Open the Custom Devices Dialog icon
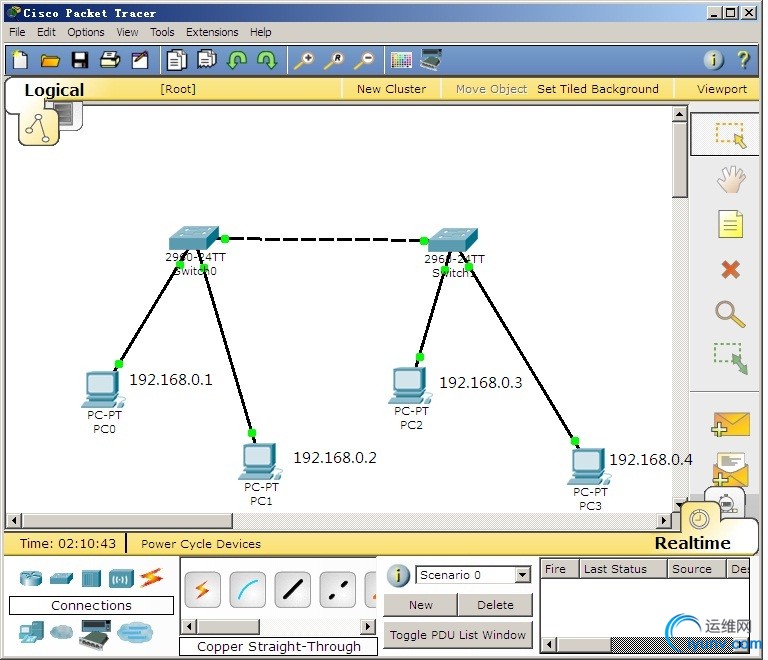Screen dimensions: 768x660 coord(431,60)
